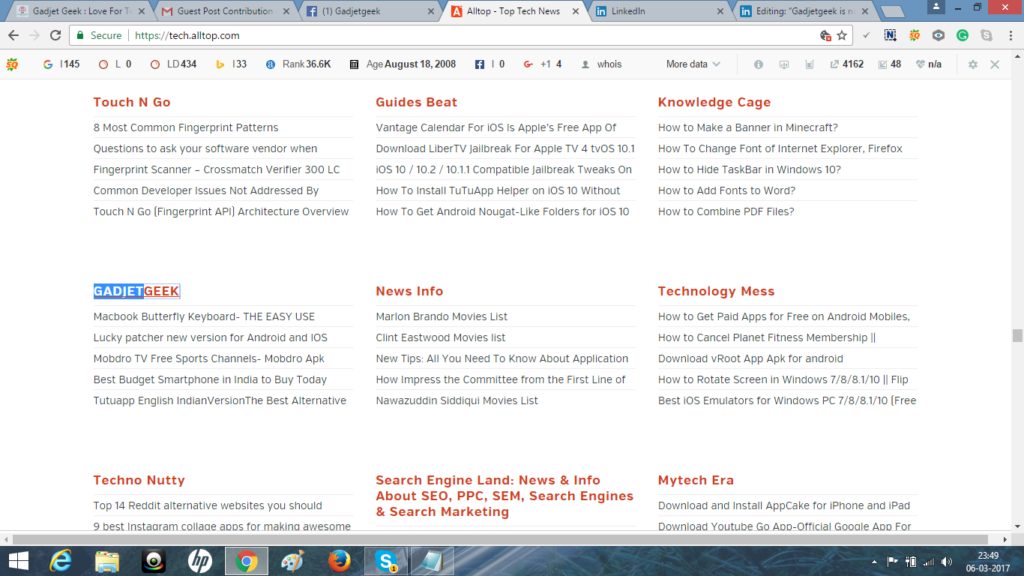Open 'Marlon Brando Movies List' article
Viewport: 1024px width, 576px height.
point(441,317)
